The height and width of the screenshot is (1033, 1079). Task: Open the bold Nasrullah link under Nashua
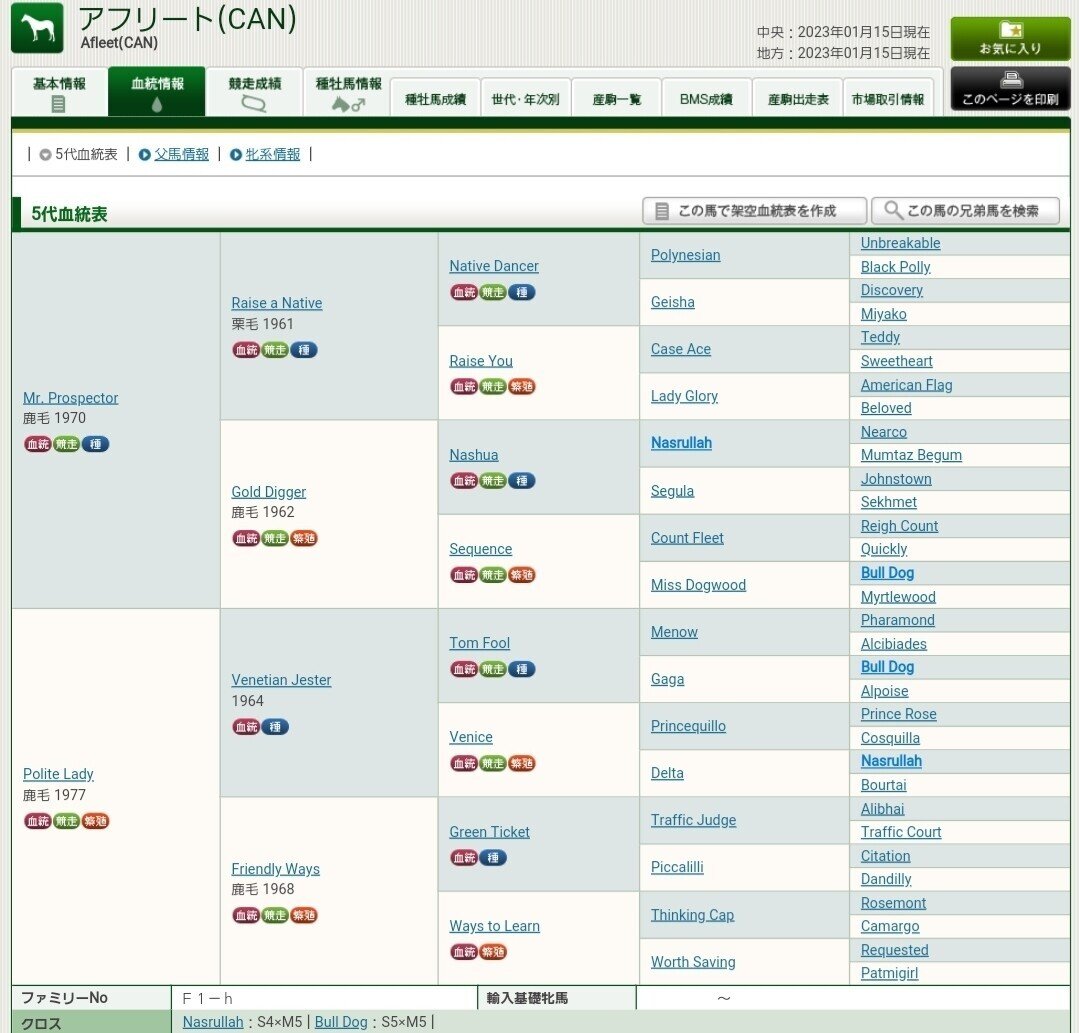pyautogui.click(x=681, y=443)
